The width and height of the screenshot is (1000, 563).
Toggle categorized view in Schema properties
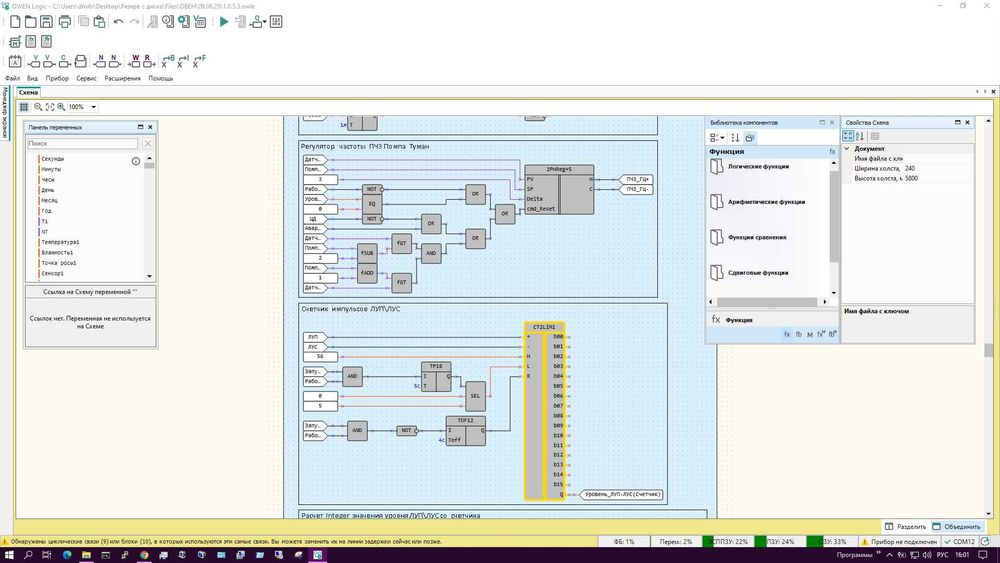(848, 136)
